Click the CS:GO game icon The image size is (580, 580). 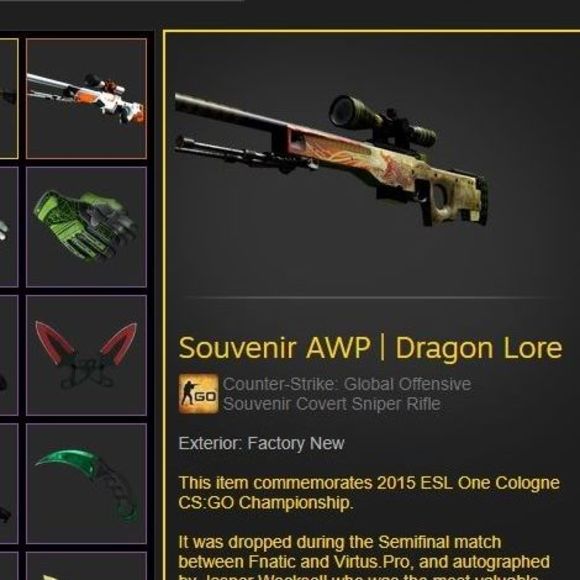pos(198,393)
